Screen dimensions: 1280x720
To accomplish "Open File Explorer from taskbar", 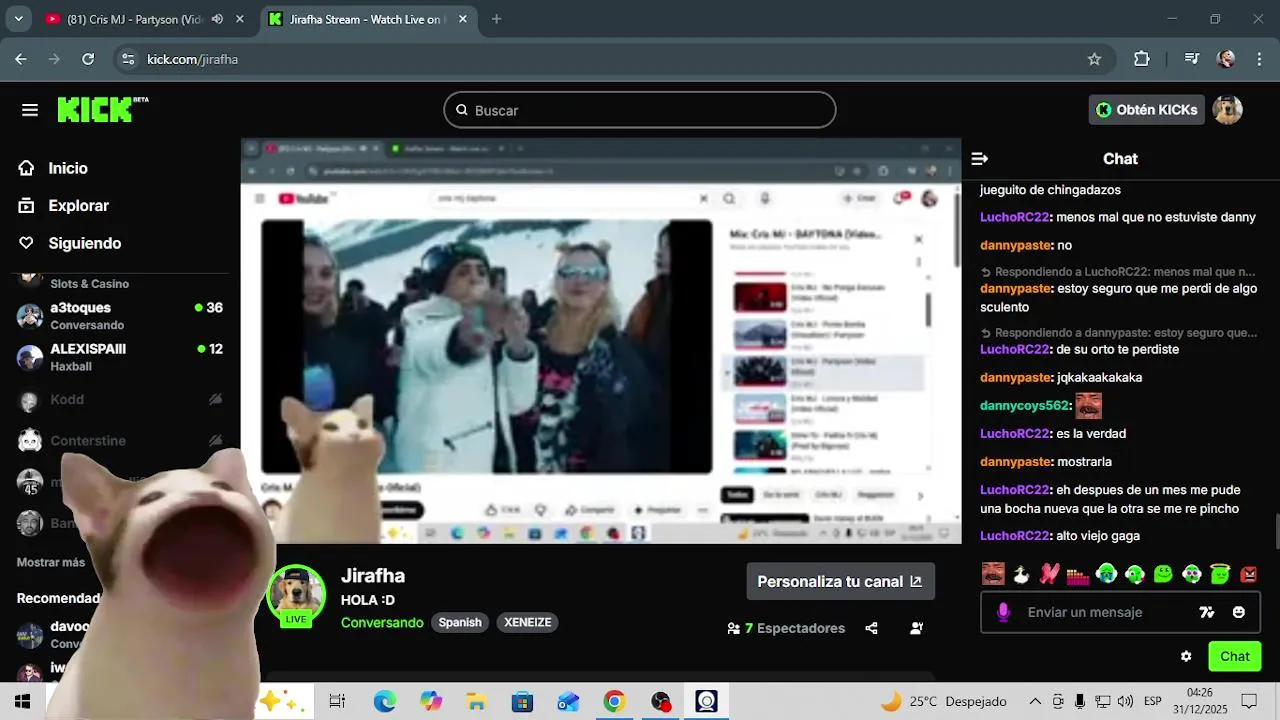I will click(476, 702).
